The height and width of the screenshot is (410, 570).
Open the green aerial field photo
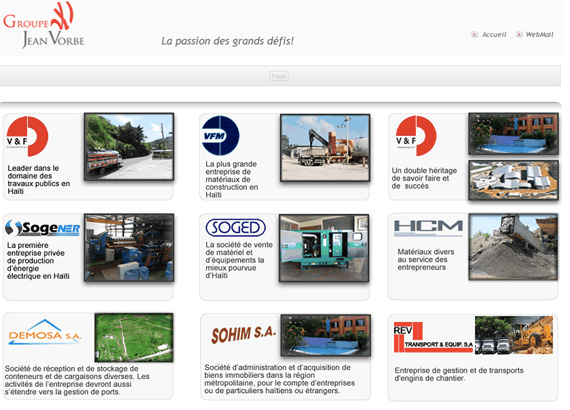pos(134,337)
